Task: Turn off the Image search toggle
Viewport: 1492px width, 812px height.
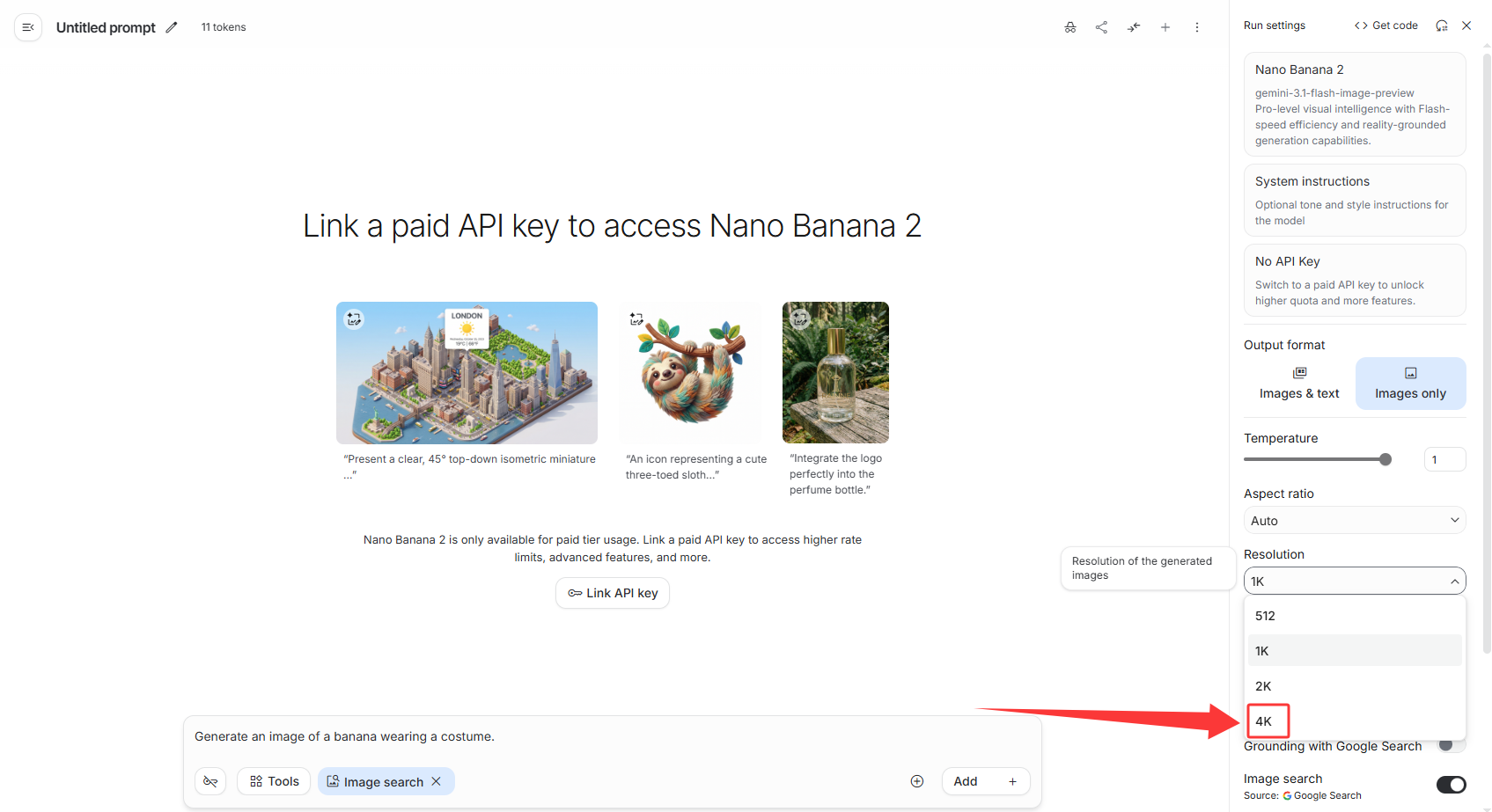Action: 1451,784
